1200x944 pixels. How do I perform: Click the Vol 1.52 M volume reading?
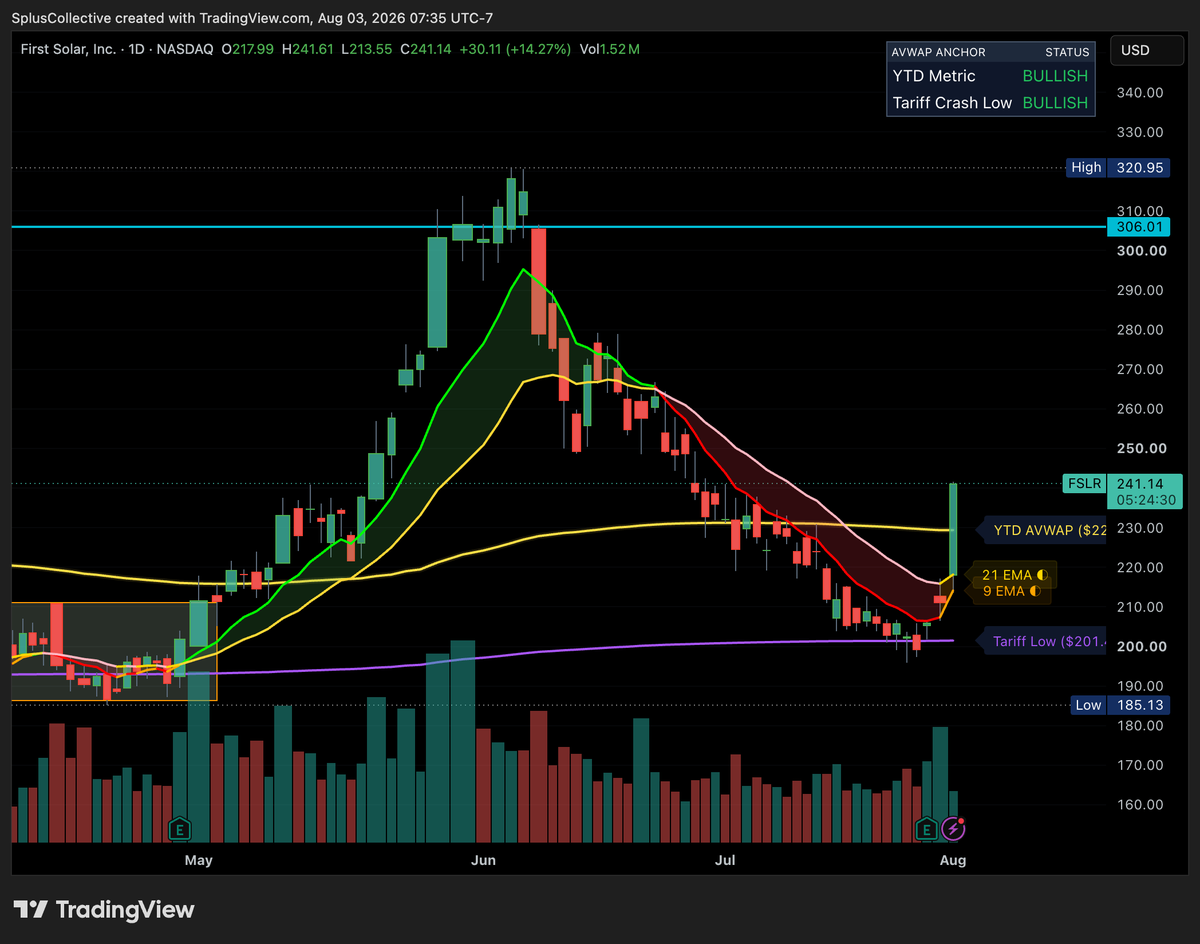609,48
